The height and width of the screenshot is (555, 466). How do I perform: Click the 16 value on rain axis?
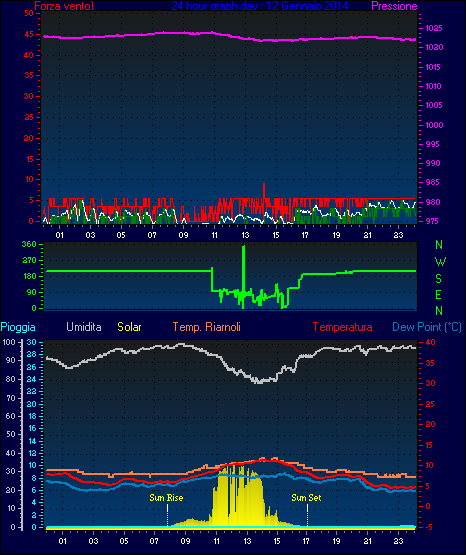(32, 429)
